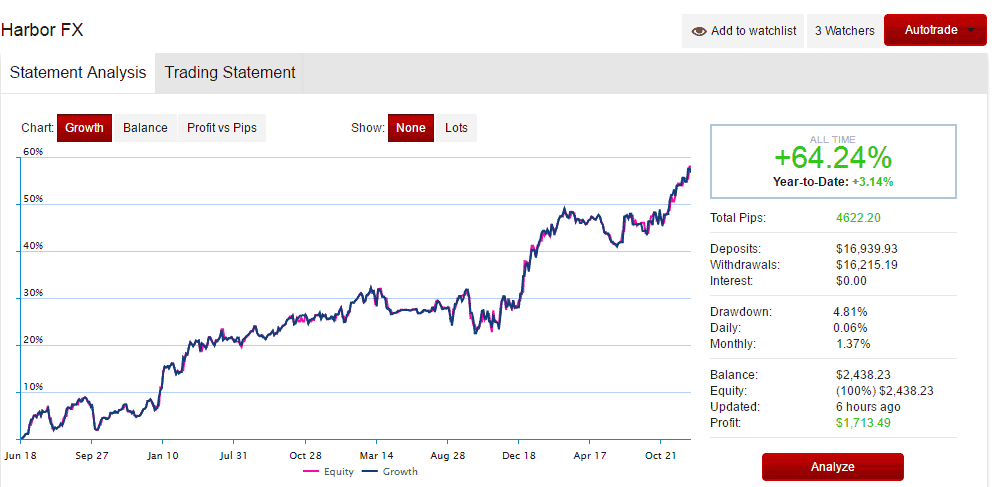The image size is (1004, 487).
Task: Click the Year-to-Date +3.14% value
Action: tap(872, 182)
